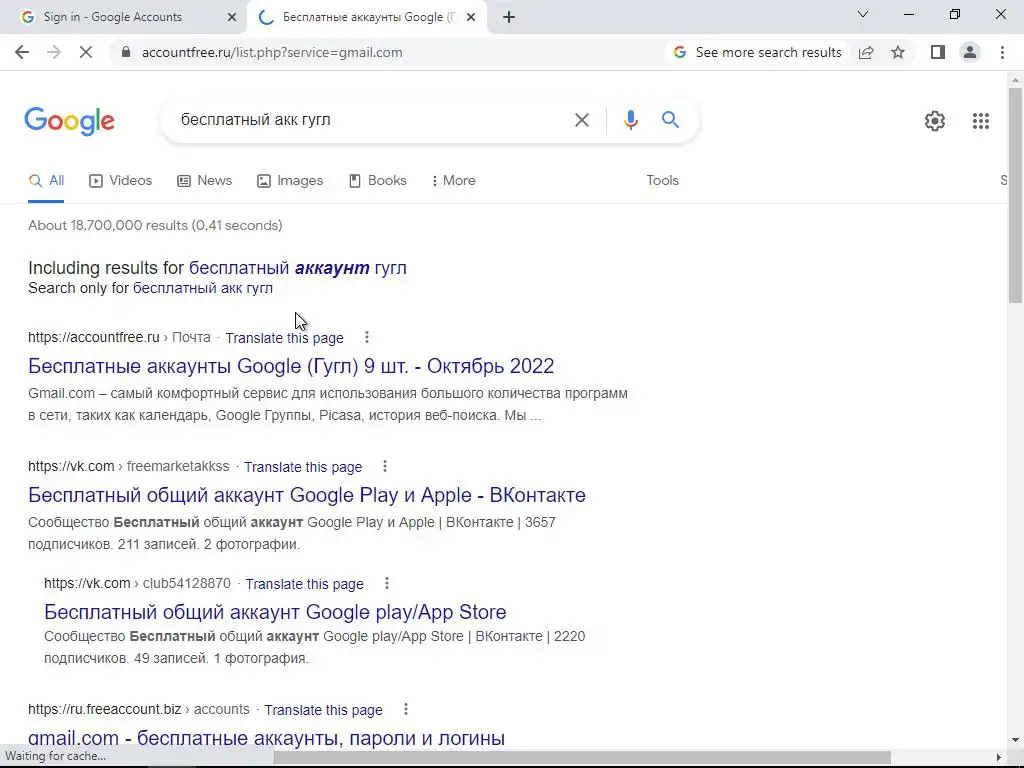The image size is (1024, 768).
Task: Expand the More search categories menu
Action: (x=453, y=180)
